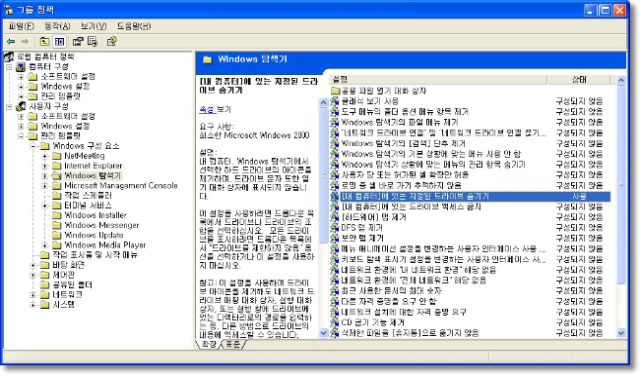Viewport: 640px width, 375px height.
Task: Click the Back arrow toolbar icon
Action: coord(11,41)
